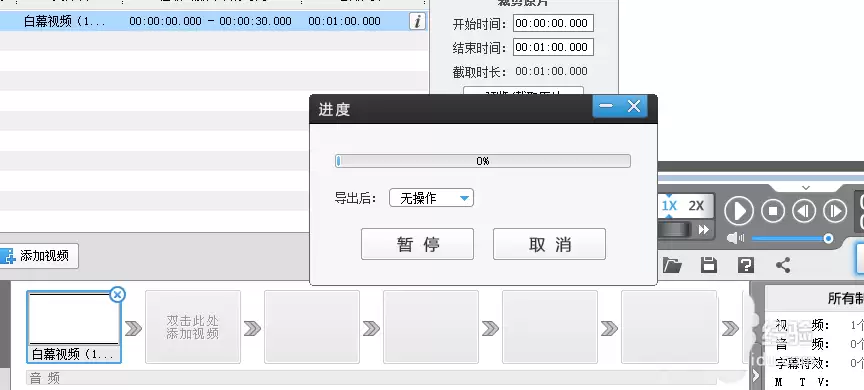Open the info icon for 白幕视频 clip
864x390 pixels.
coord(418,21)
